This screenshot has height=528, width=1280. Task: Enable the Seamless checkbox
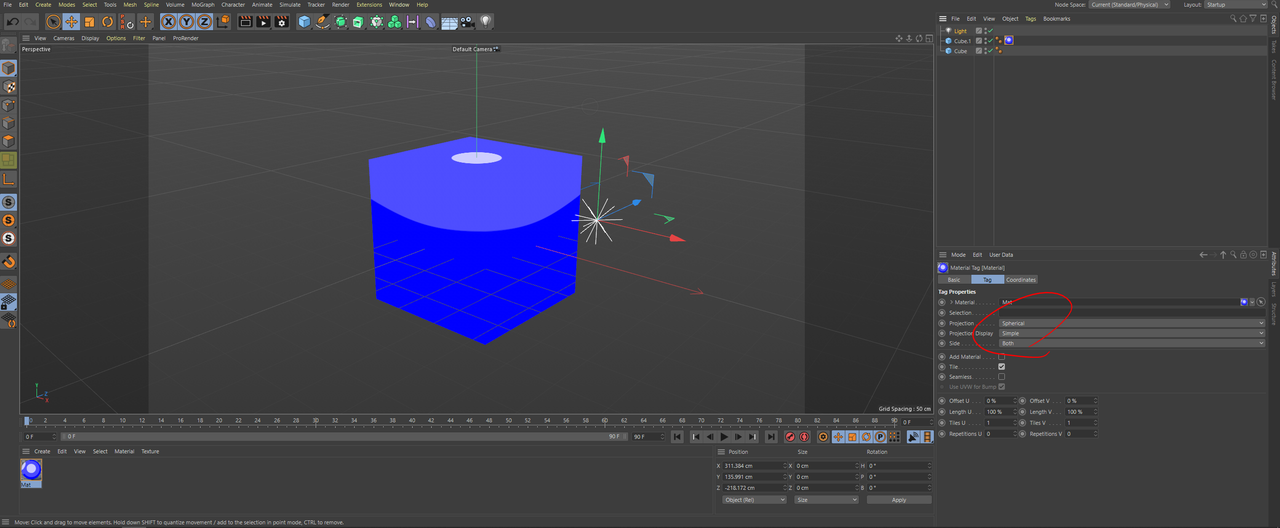click(1001, 376)
